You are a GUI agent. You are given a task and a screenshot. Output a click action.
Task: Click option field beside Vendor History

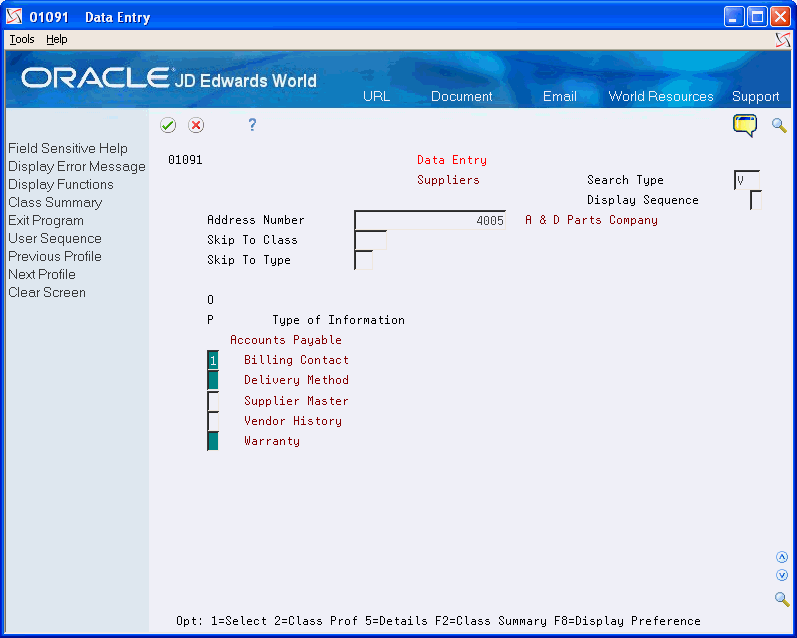coord(213,421)
